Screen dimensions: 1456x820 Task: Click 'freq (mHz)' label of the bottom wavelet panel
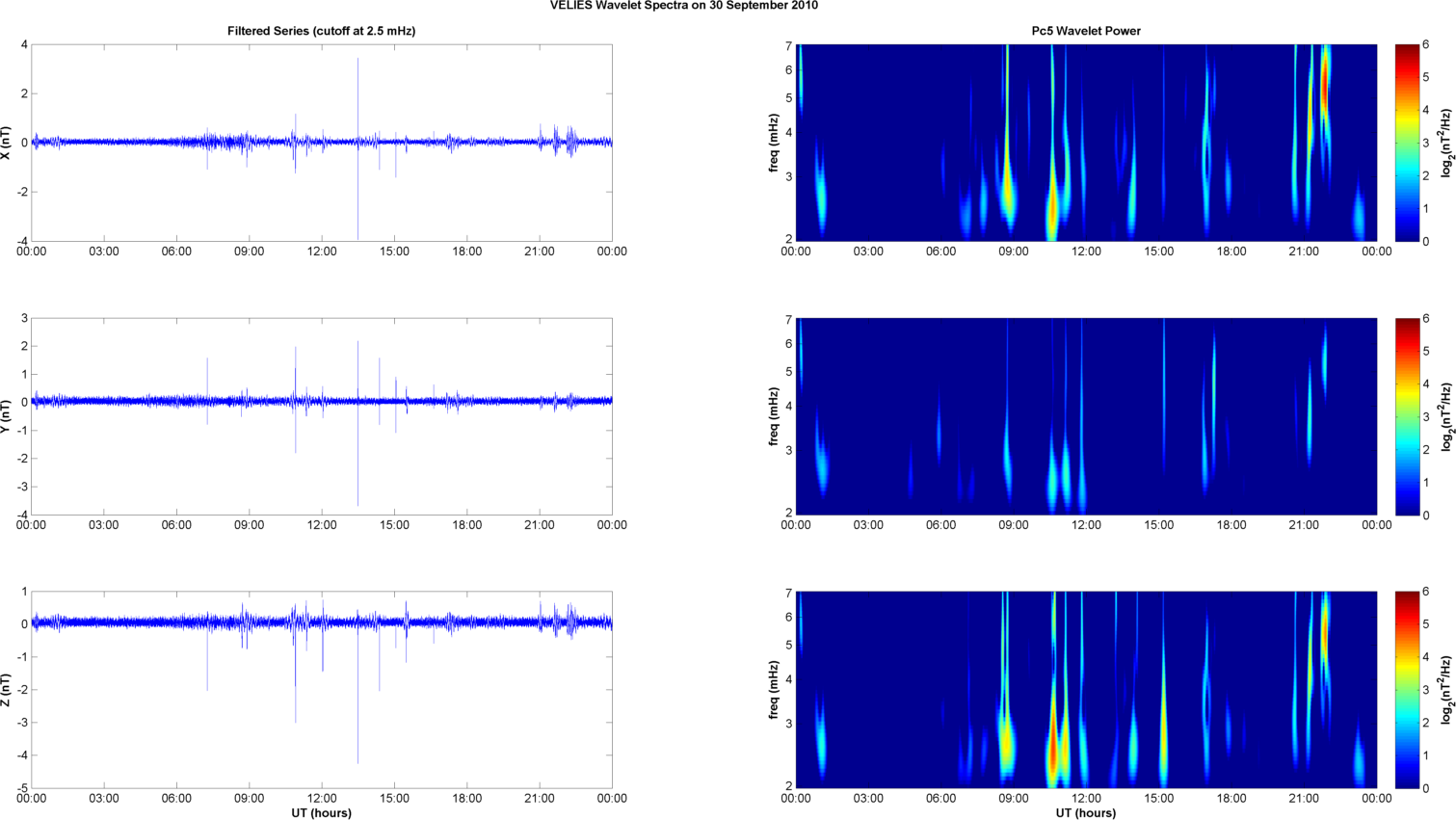pyautogui.click(x=774, y=690)
